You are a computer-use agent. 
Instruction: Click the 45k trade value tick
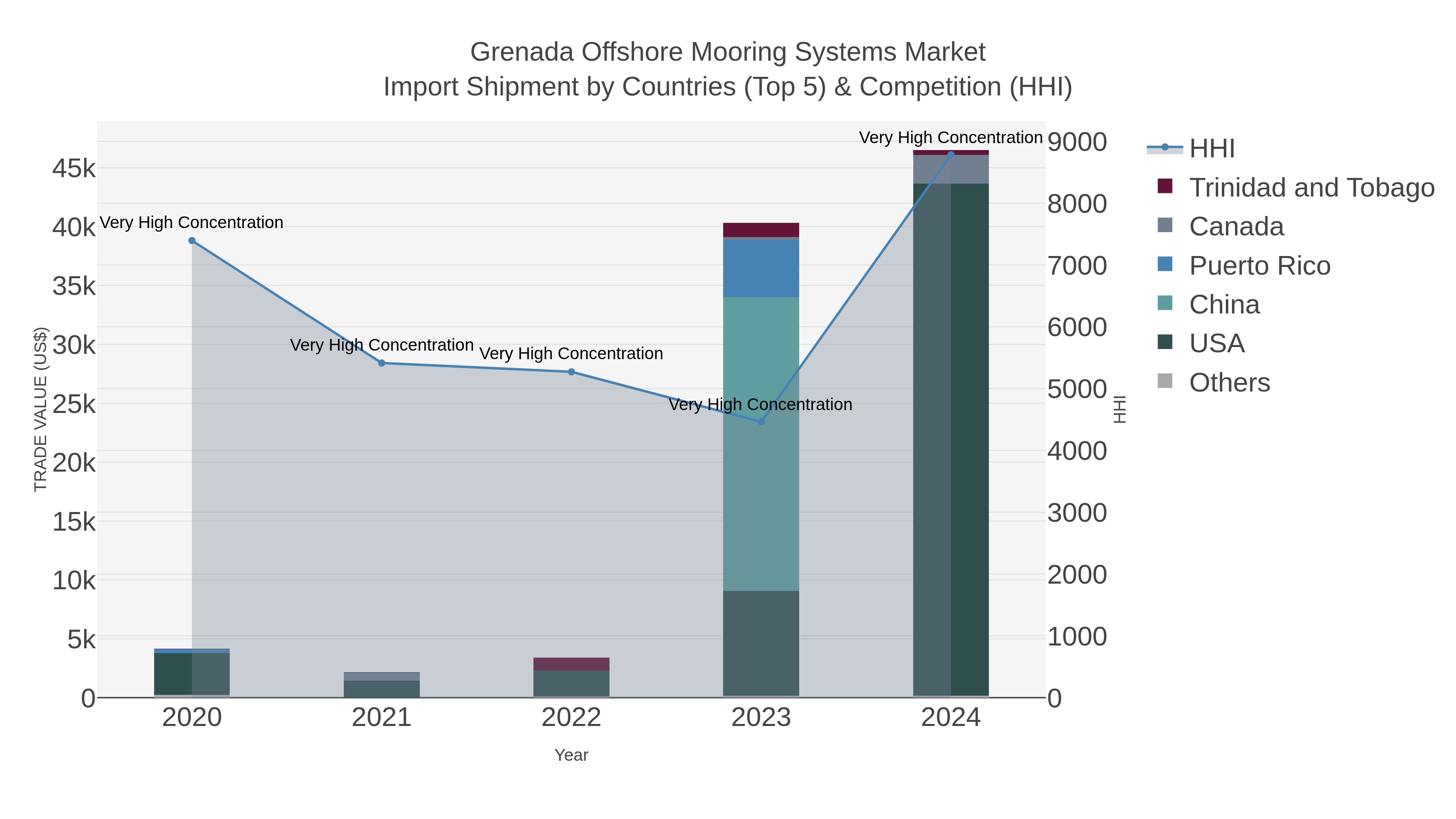coord(74,168)
